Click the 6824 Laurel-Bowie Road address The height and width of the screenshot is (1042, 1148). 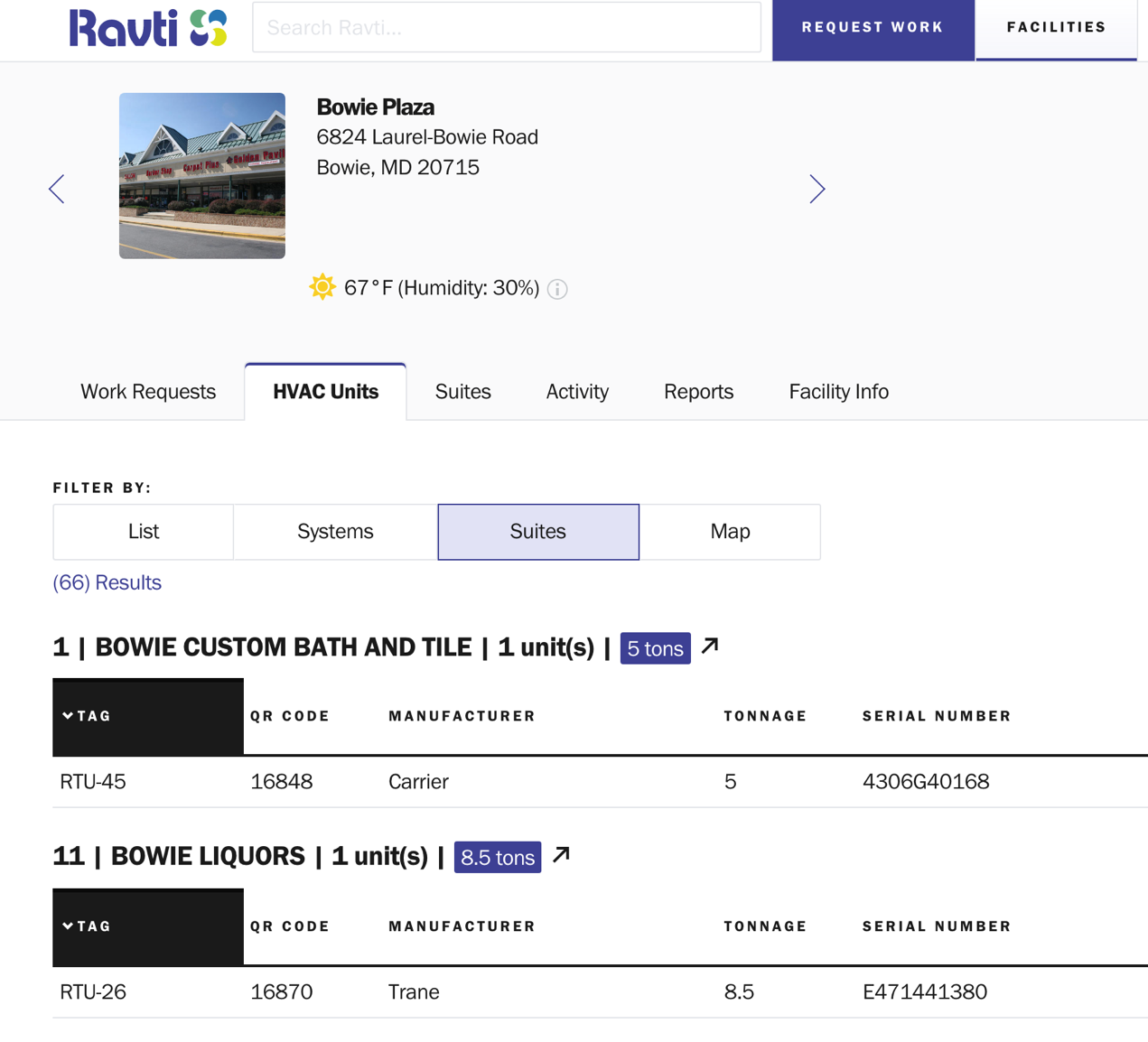pos(427,137)
